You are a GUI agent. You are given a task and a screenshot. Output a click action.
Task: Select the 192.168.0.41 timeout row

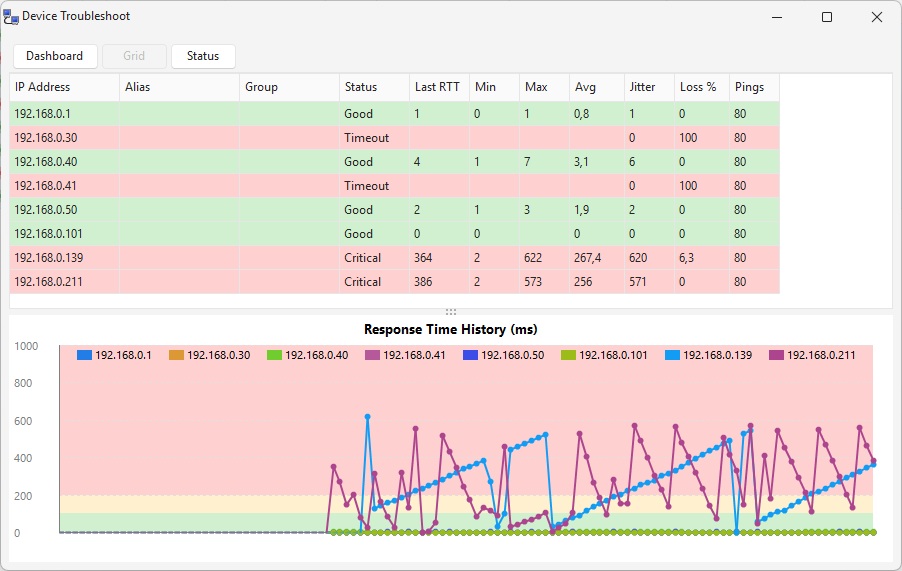click(x=59, y=186)
